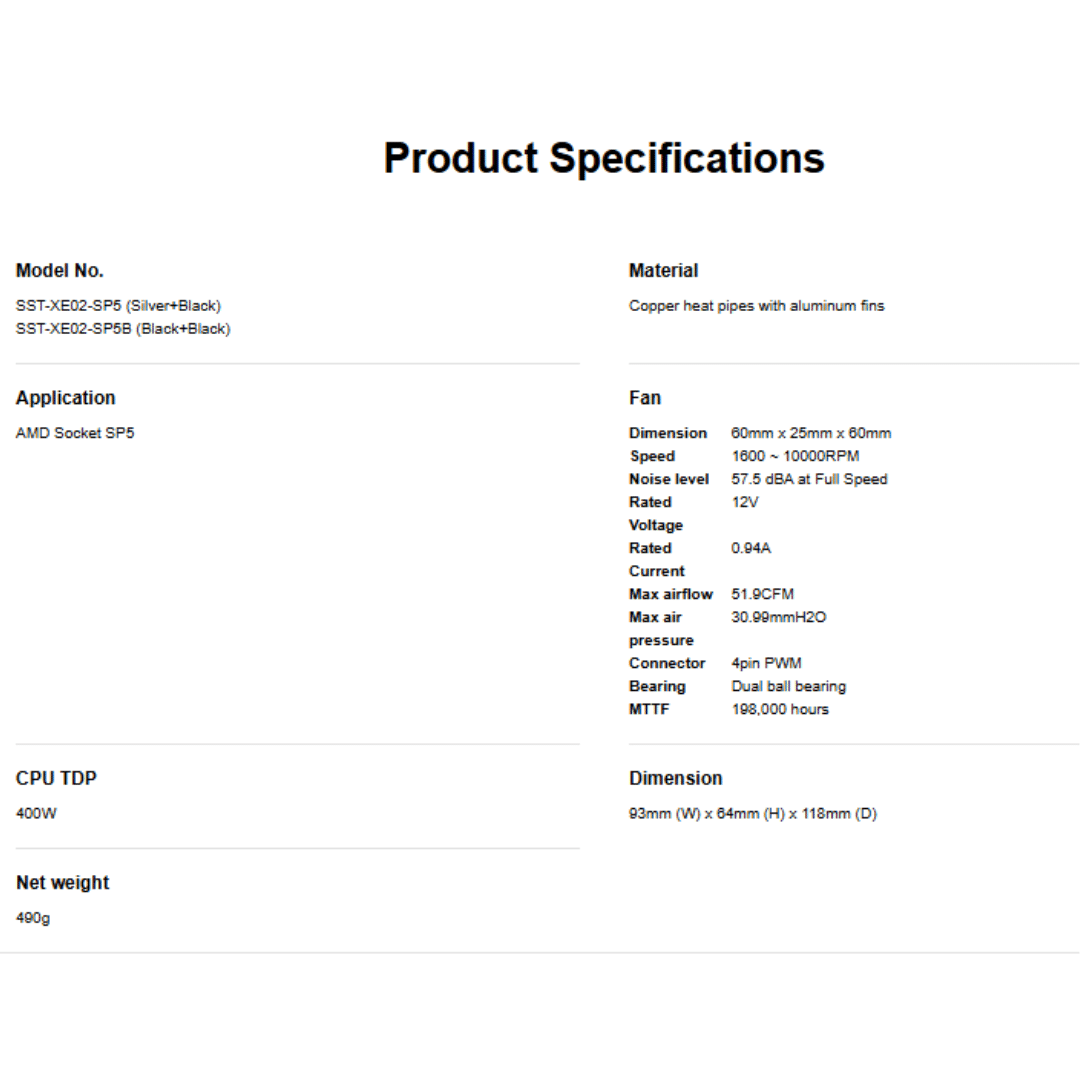The height and width of the screenshot is (1080, 1080).
Task: Click the Material section heading
Action: point(663,271)
